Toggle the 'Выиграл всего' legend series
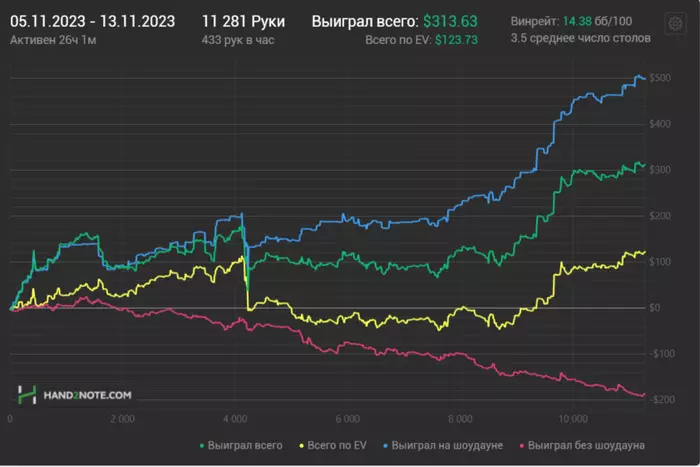Image resolution: width=700 pixels, height=467 pixels. 241,445
